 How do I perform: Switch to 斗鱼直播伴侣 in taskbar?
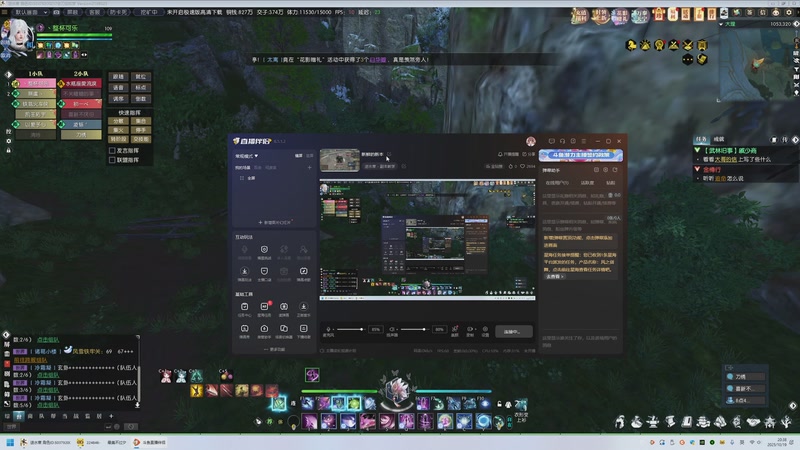pyautogui.click(x=149, y=442)
